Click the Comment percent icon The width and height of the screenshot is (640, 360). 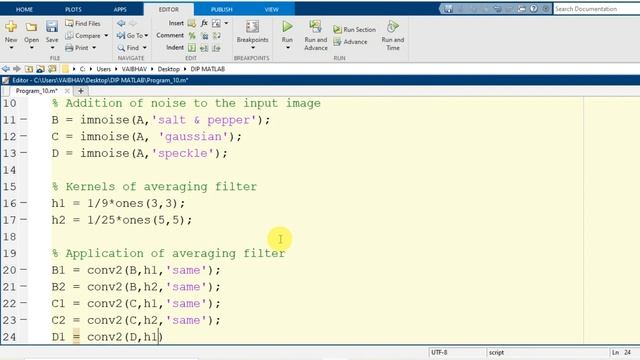coord(192,36)
